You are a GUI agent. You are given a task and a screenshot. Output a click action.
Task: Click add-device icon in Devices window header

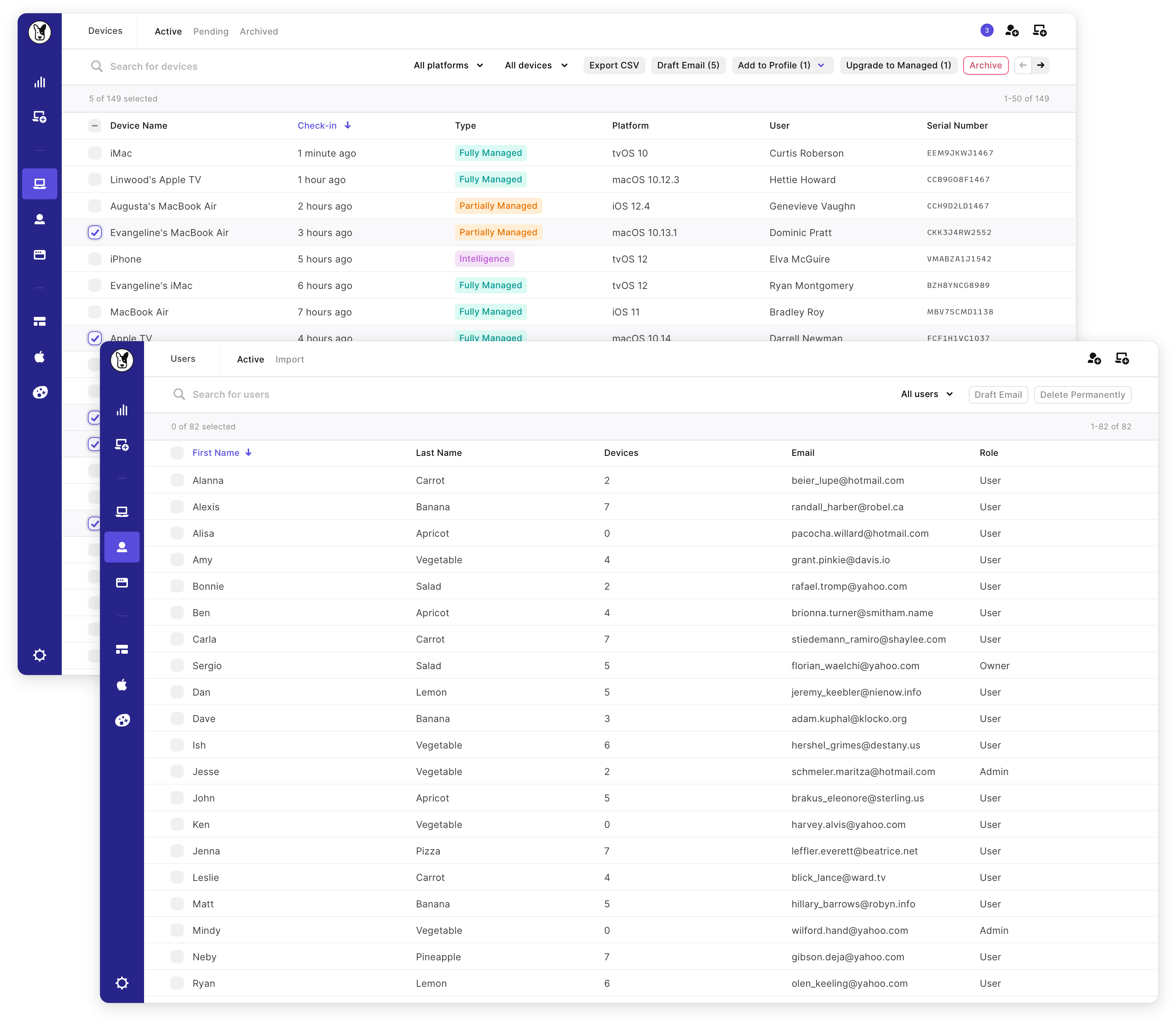(x=1039, y=30)
